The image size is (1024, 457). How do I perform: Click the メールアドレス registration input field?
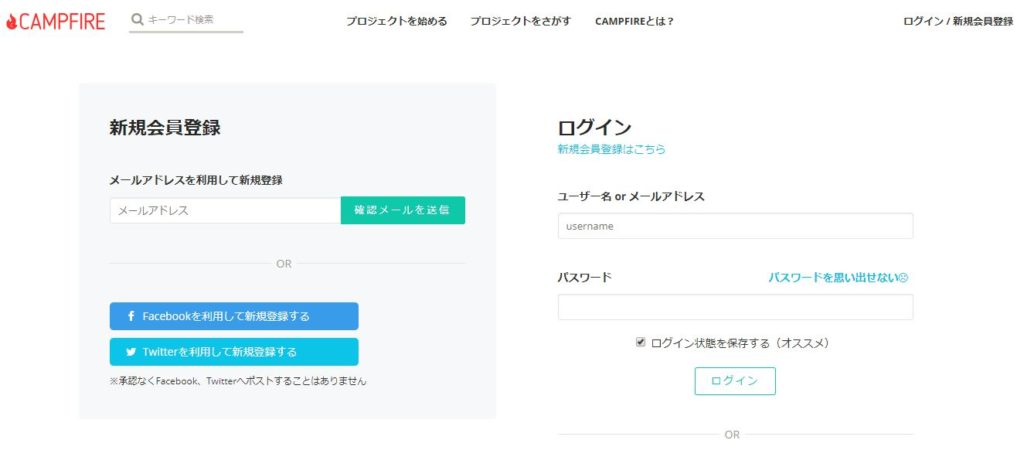coord(225,210)
